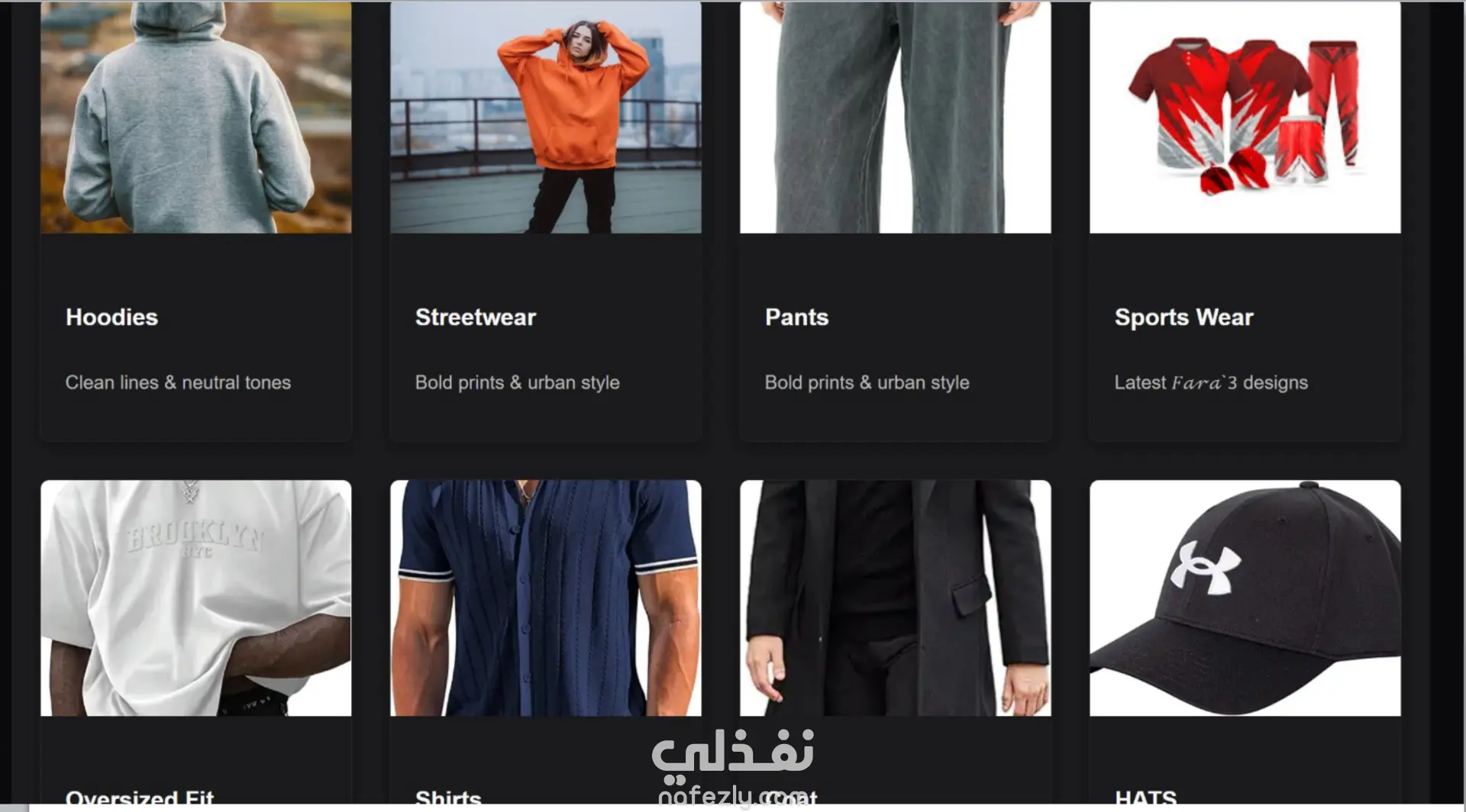Open the white Brooklyn t-shirt image
Image resolution: width=1466 pixels, height=812 pixels.
pyautogui.click(x=196, y=598)
